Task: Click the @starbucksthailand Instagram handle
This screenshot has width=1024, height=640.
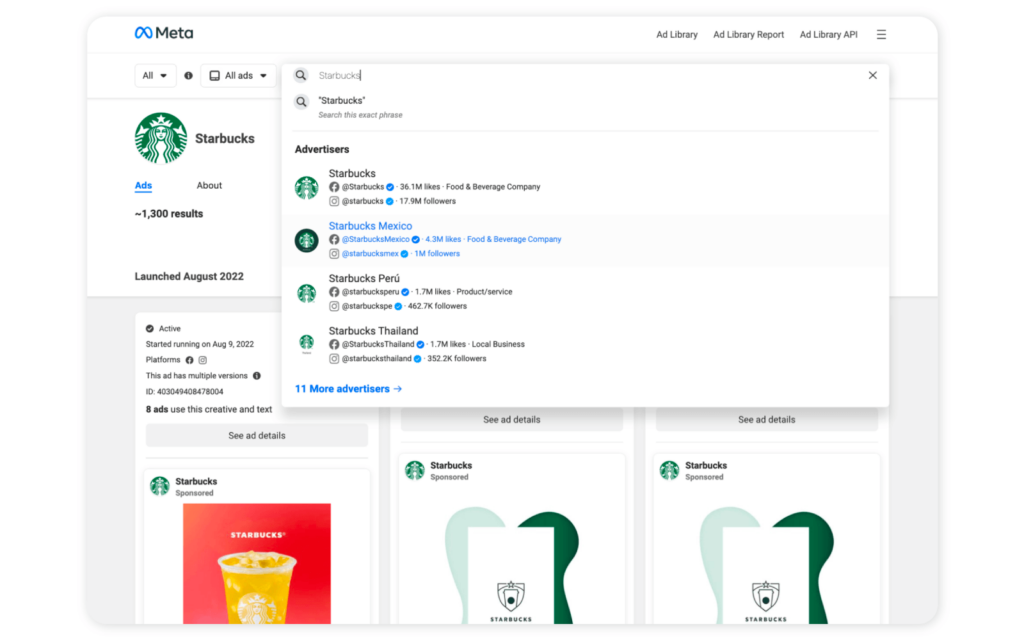Action: (x=376, y=359)
